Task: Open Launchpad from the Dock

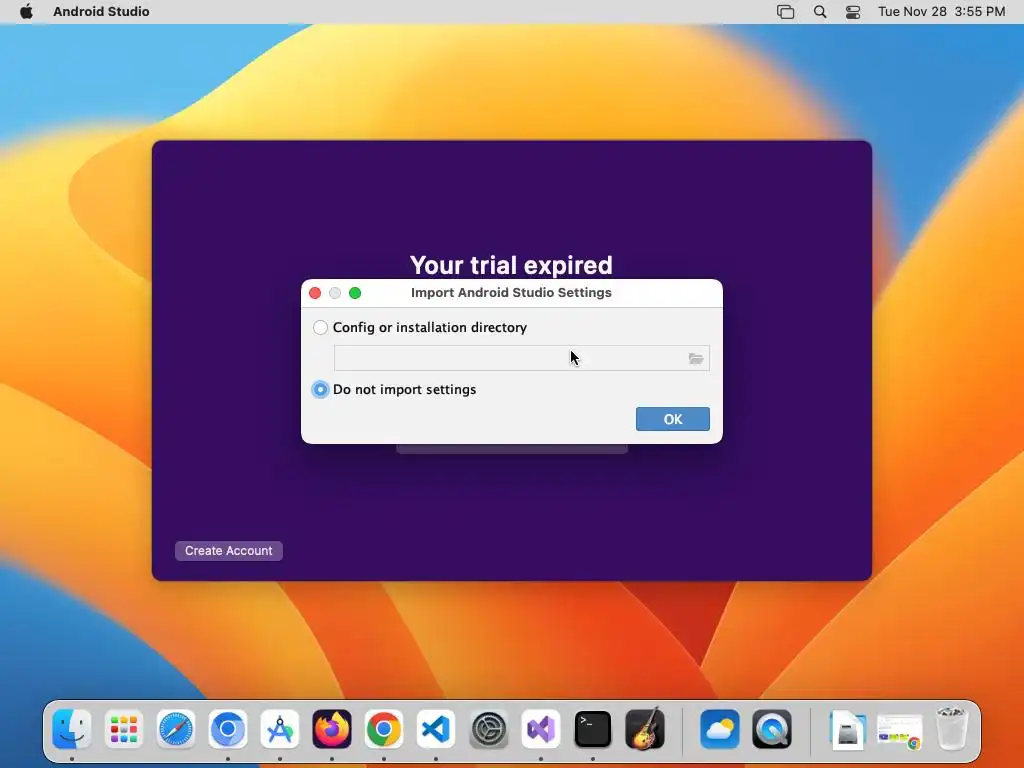Action: (x=123, y=729)
